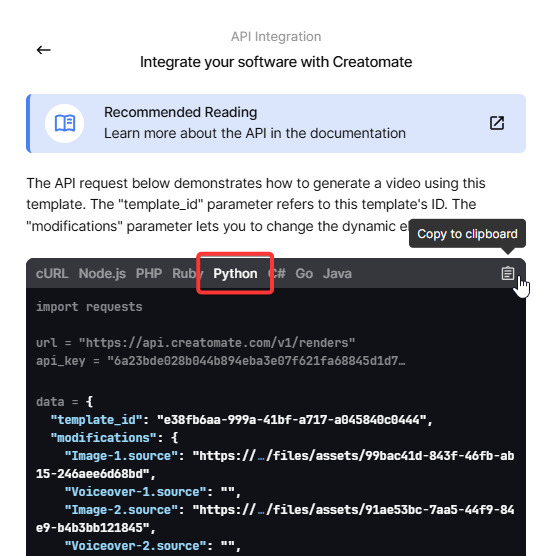Click the import requests code line

click(89, 307)
